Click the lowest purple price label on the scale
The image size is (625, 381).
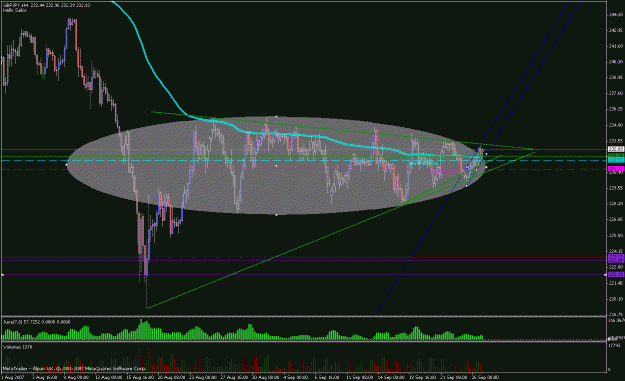point(615,275)
